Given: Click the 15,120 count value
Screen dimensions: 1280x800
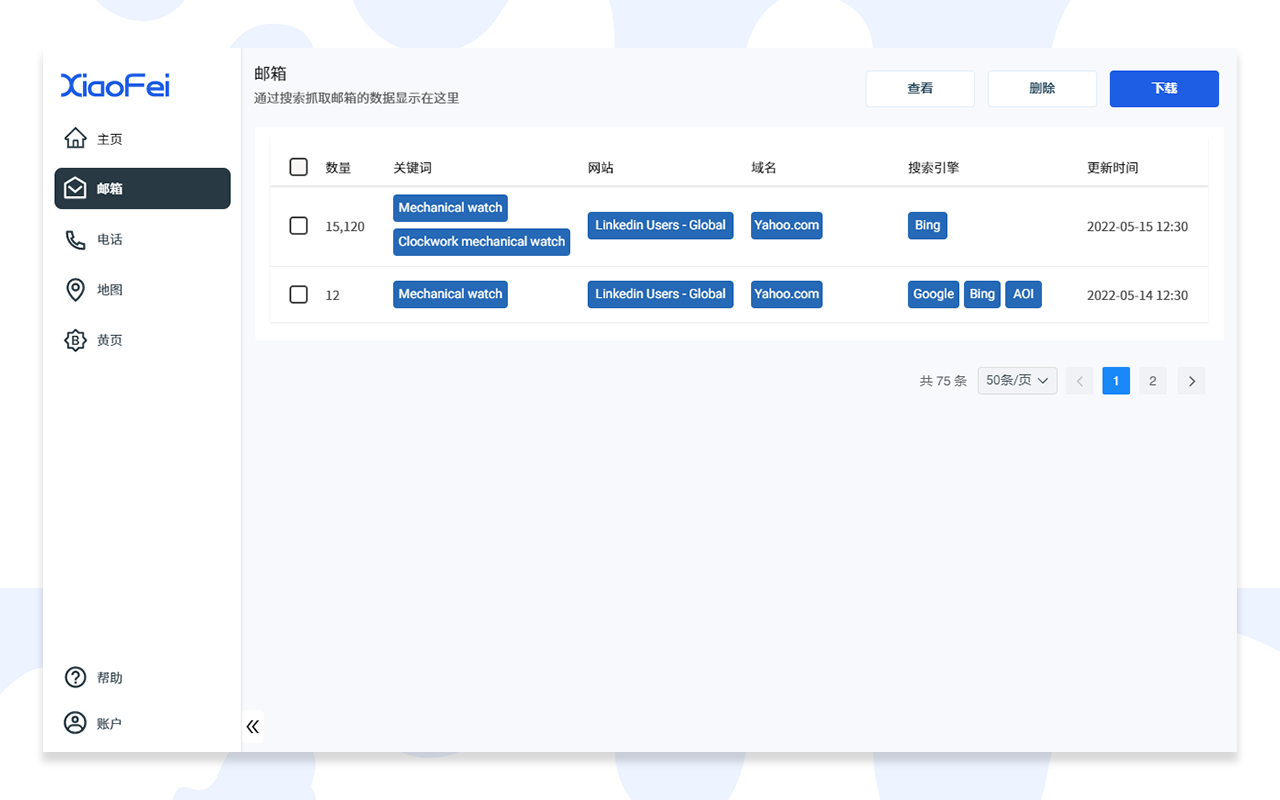Looking at the screenshot, I should point(345,227).
